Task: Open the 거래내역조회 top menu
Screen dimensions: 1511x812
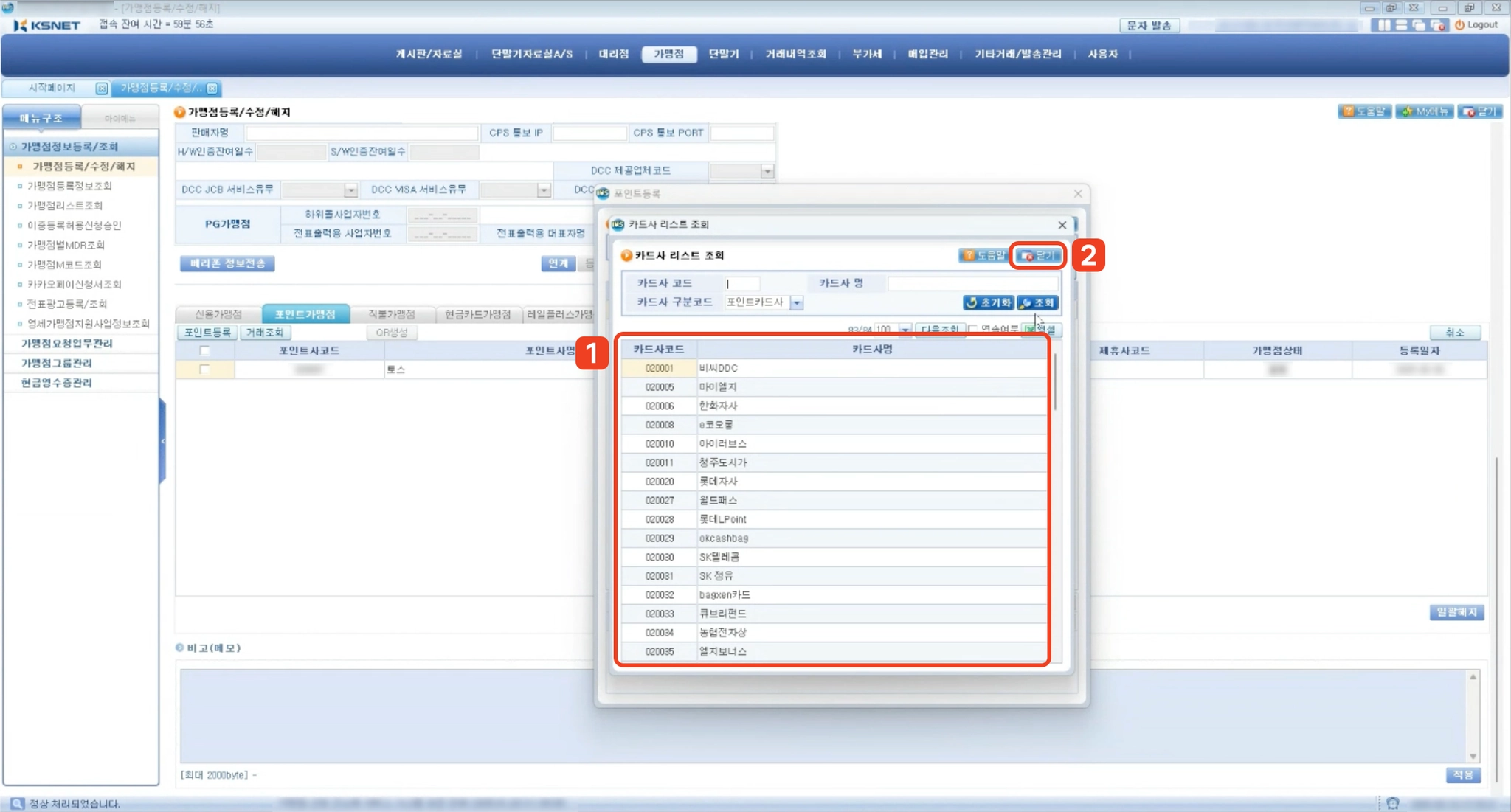Action: 795,54
